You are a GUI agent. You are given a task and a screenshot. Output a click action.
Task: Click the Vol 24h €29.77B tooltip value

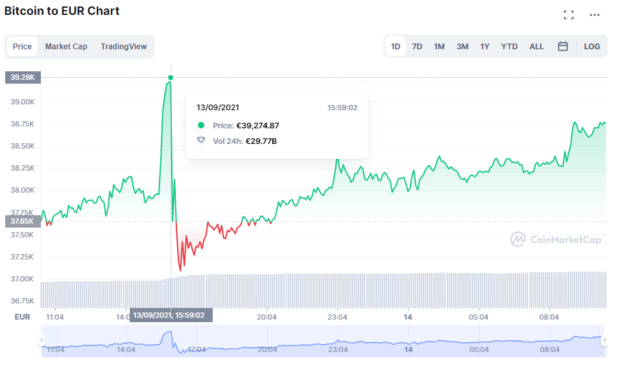pyautogui.click(x=261, y=141)
